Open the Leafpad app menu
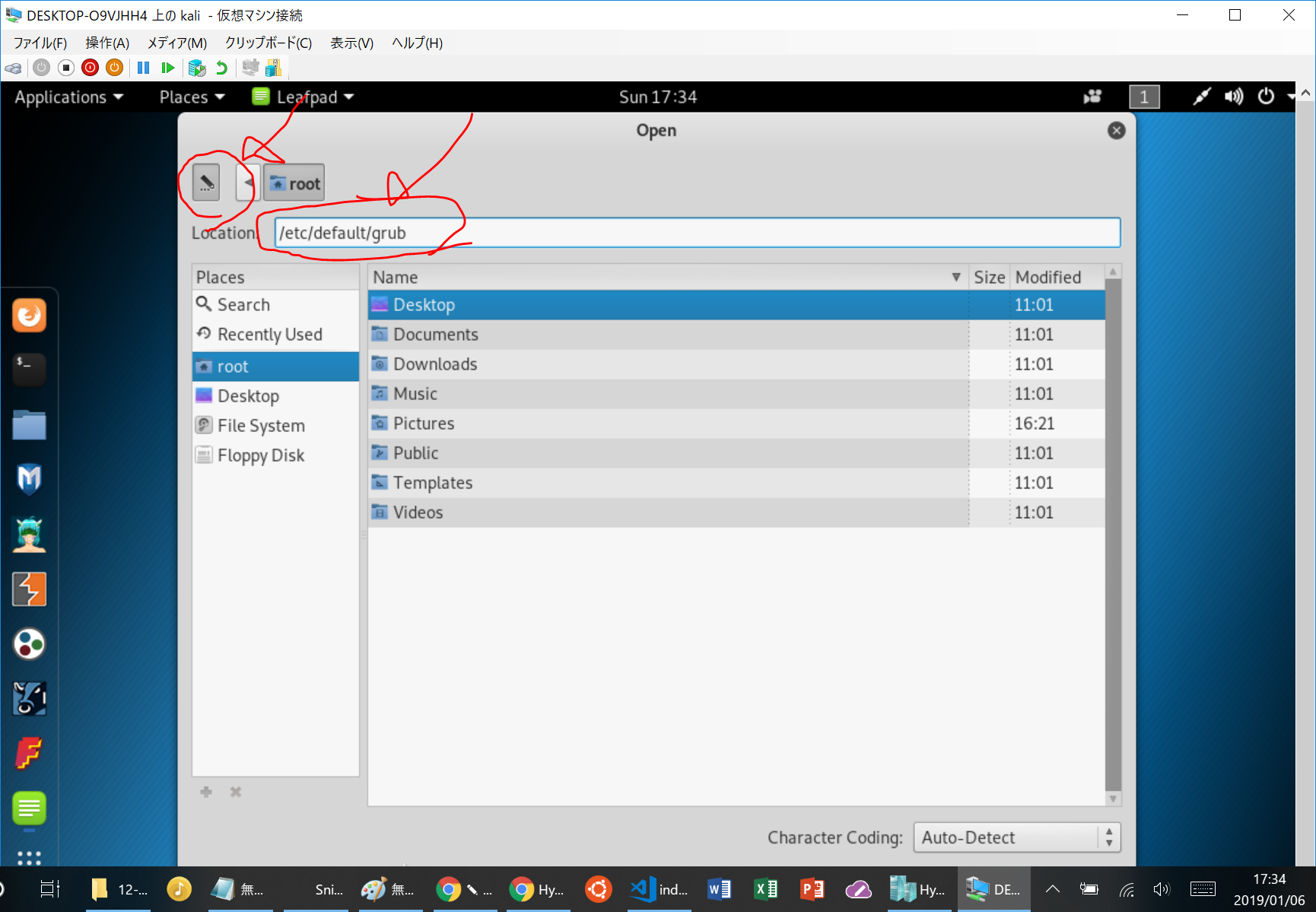1316x912 pixels. [x=304, y=97]
